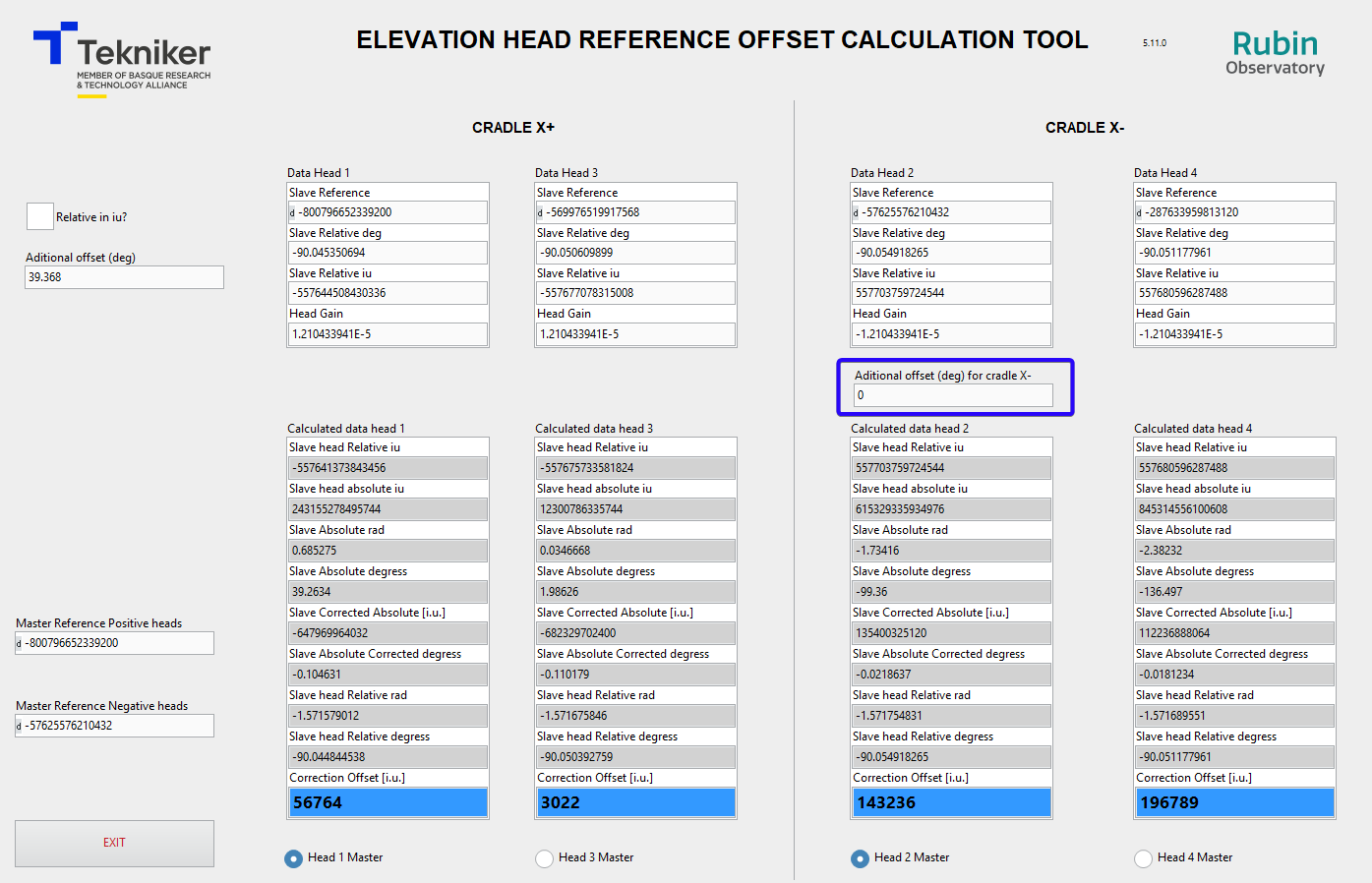Click the Master Reference Positive heads field
1372x883 pixels.
click(x=114, y=643)
